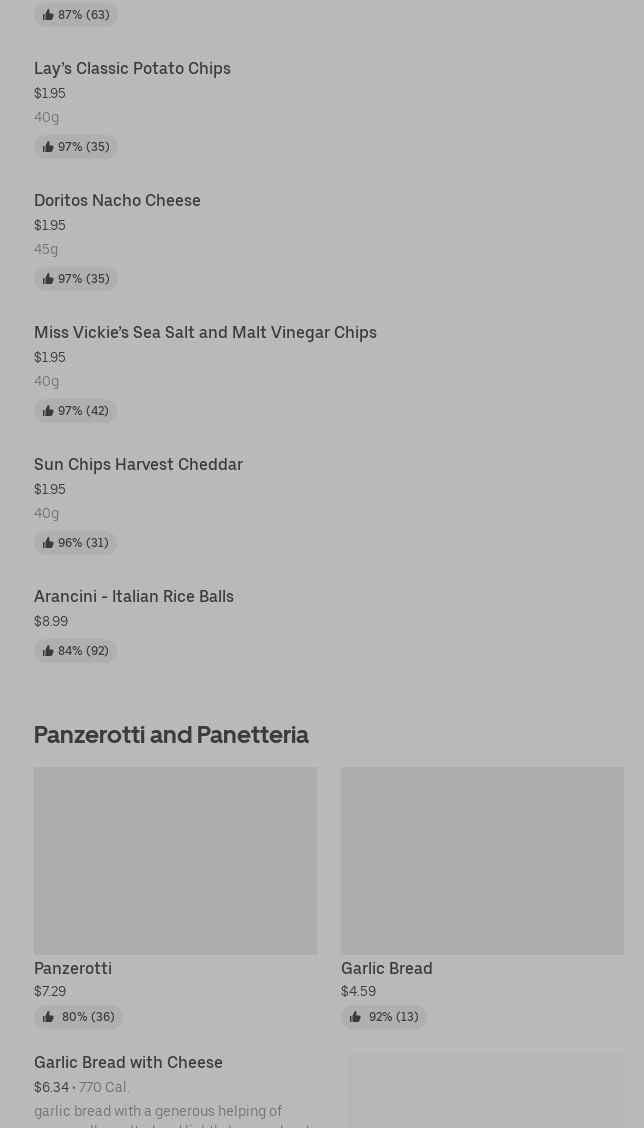
Task: Open Garlic Bread with Cheese item
Action: click(x=128, y=1062)
